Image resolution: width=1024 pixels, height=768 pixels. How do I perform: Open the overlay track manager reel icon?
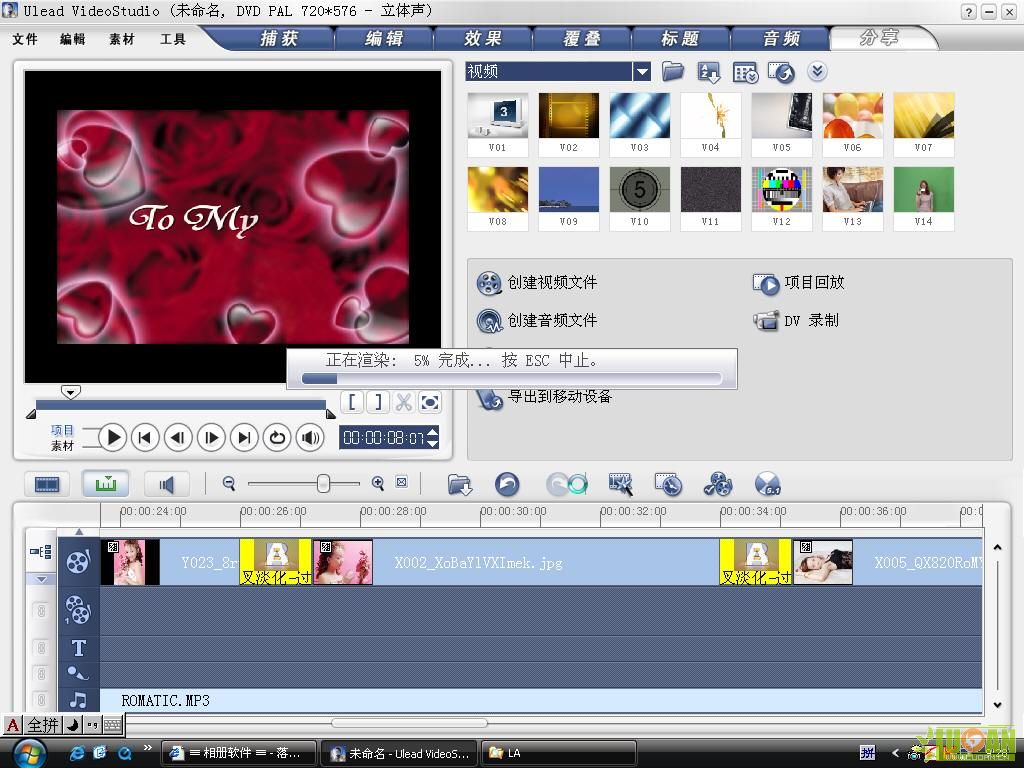click(718, 485)
